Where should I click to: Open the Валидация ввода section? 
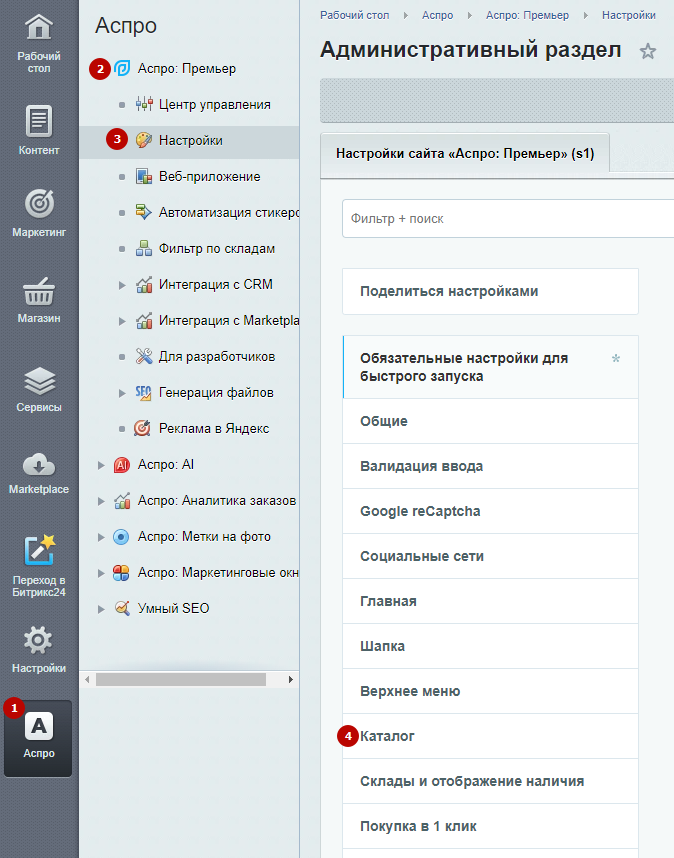pyautogui.click(x=490, y=466)
